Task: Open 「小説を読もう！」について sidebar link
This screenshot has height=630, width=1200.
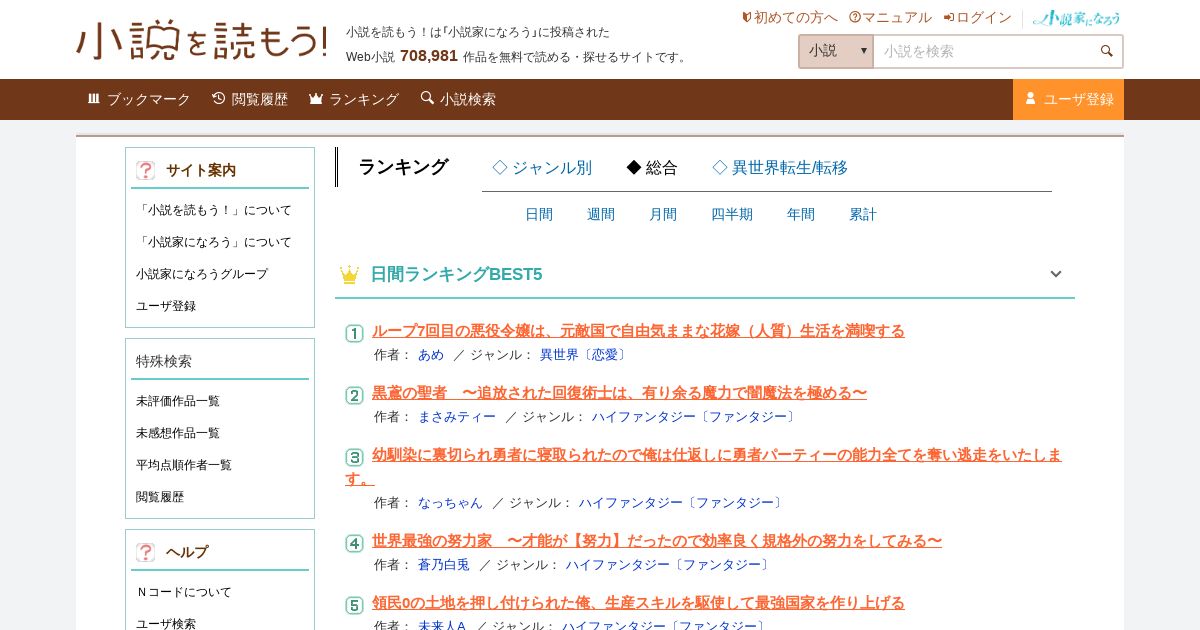Action: tap(214, 210)
